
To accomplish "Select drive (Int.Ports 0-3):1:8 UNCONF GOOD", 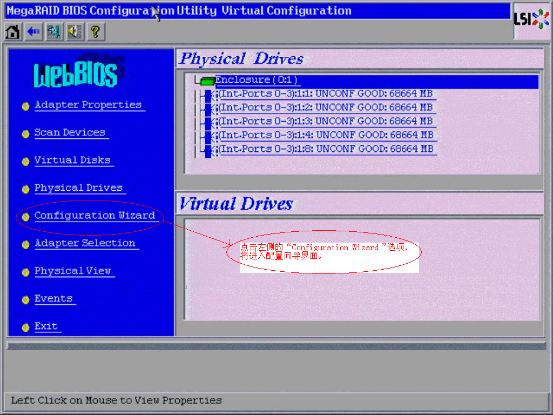I will [326, 149].
